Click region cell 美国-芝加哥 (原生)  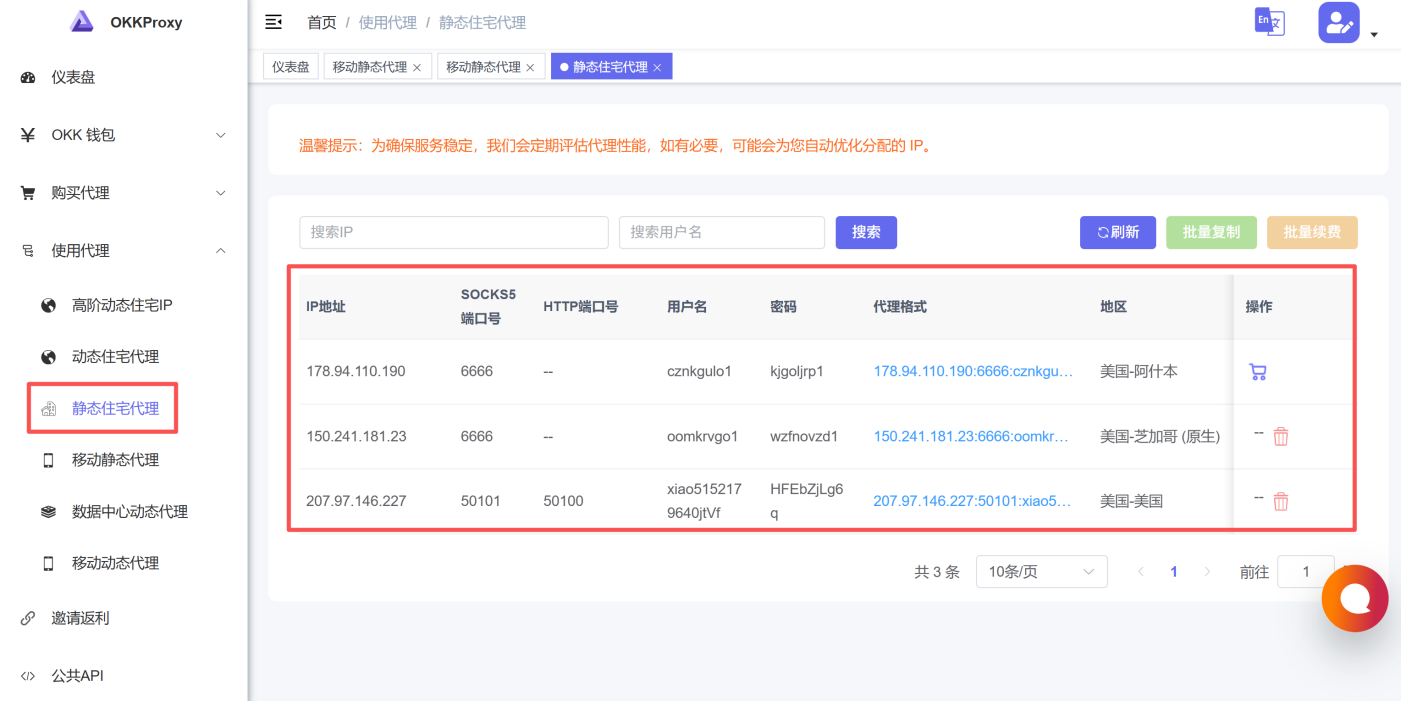(x=1160, y=436)
